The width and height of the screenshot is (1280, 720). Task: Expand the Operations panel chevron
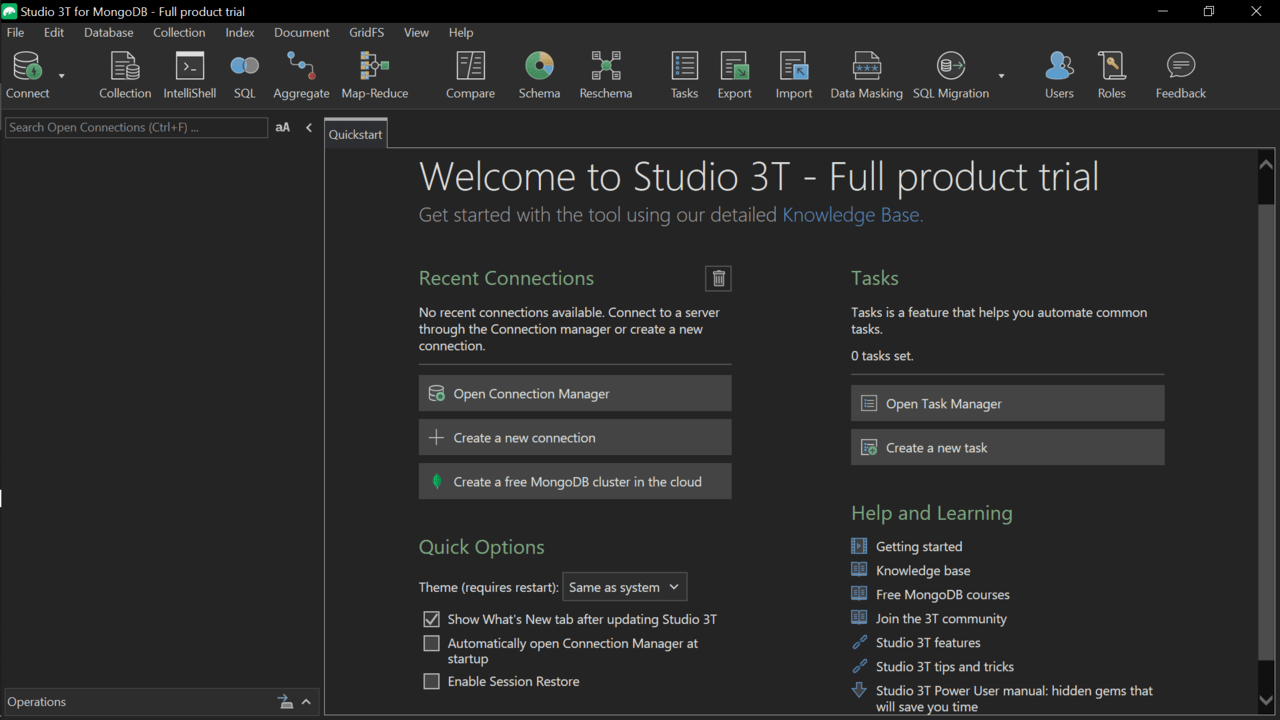pyautogui.click(x=306, y=702)
